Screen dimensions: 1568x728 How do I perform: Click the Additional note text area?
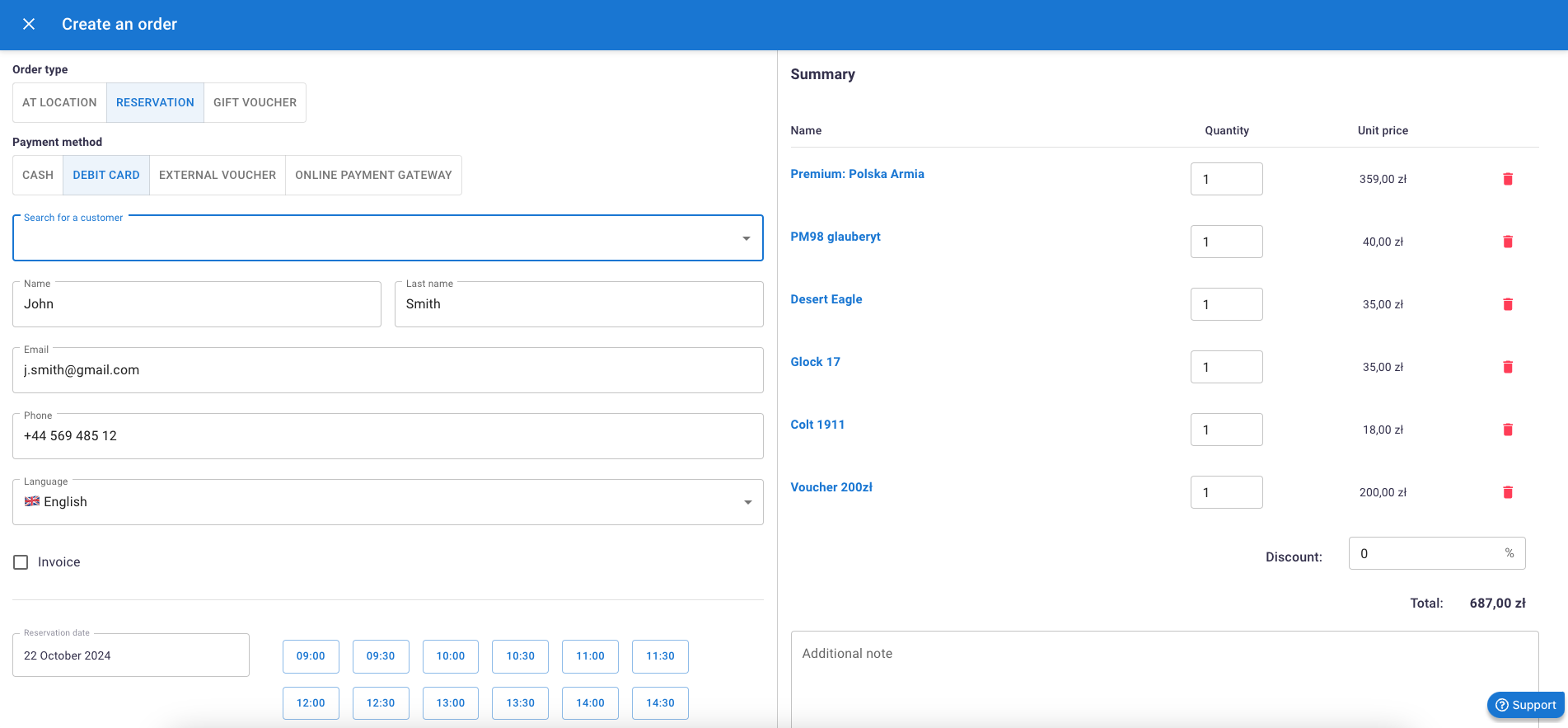pyautogui.click(x=1163, y=676)
